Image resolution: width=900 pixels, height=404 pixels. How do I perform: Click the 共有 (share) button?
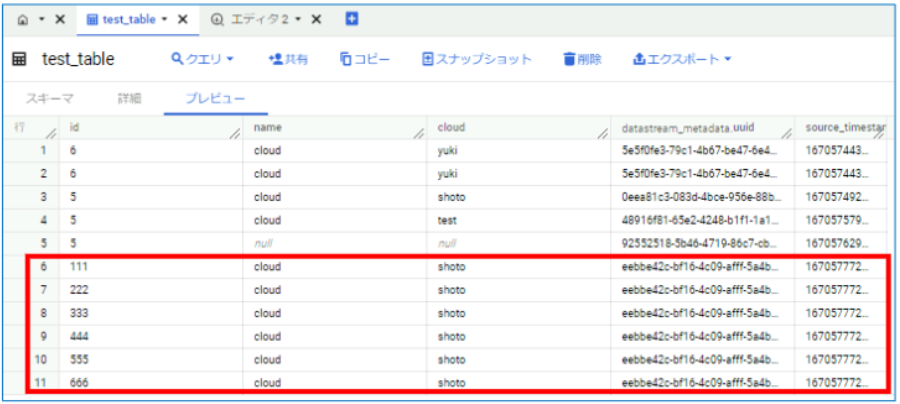point(288,60)
